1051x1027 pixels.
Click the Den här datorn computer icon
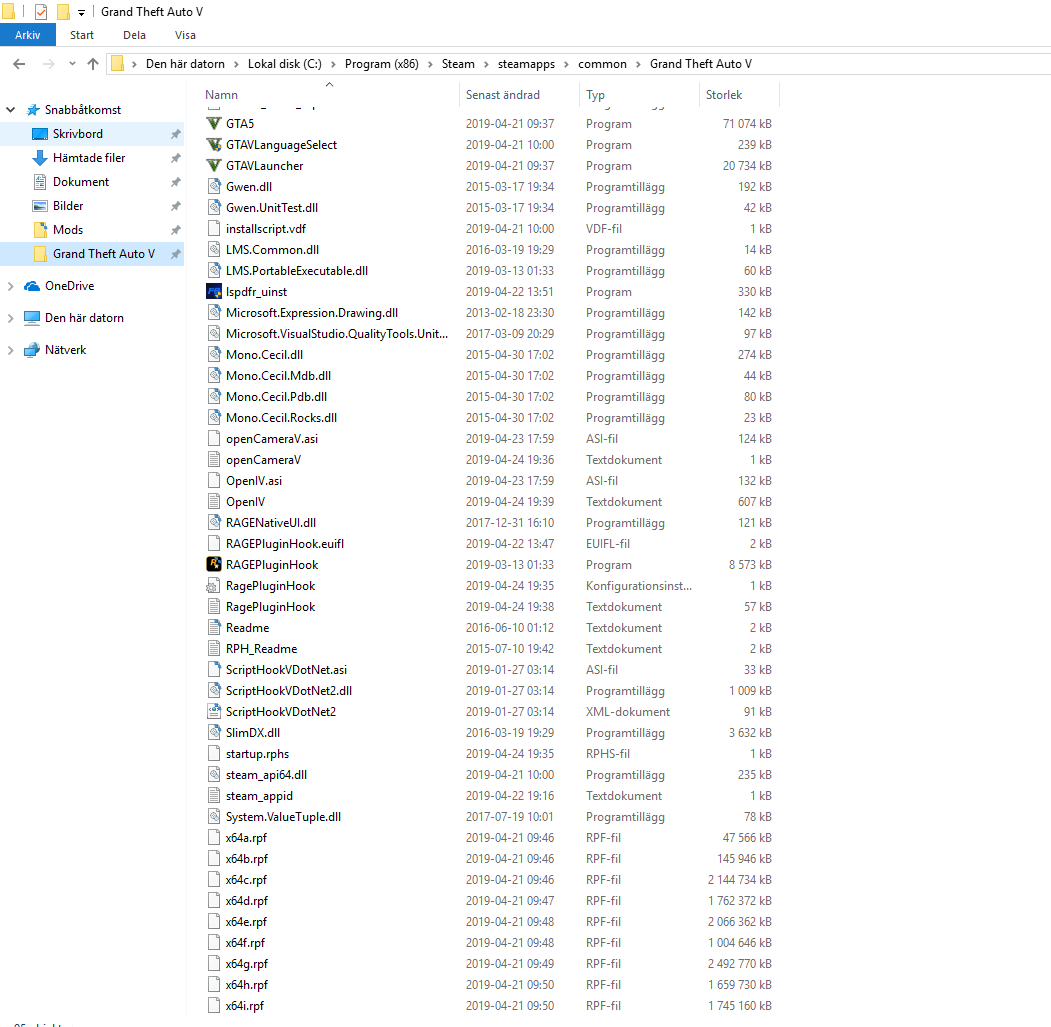coord(32,318)
